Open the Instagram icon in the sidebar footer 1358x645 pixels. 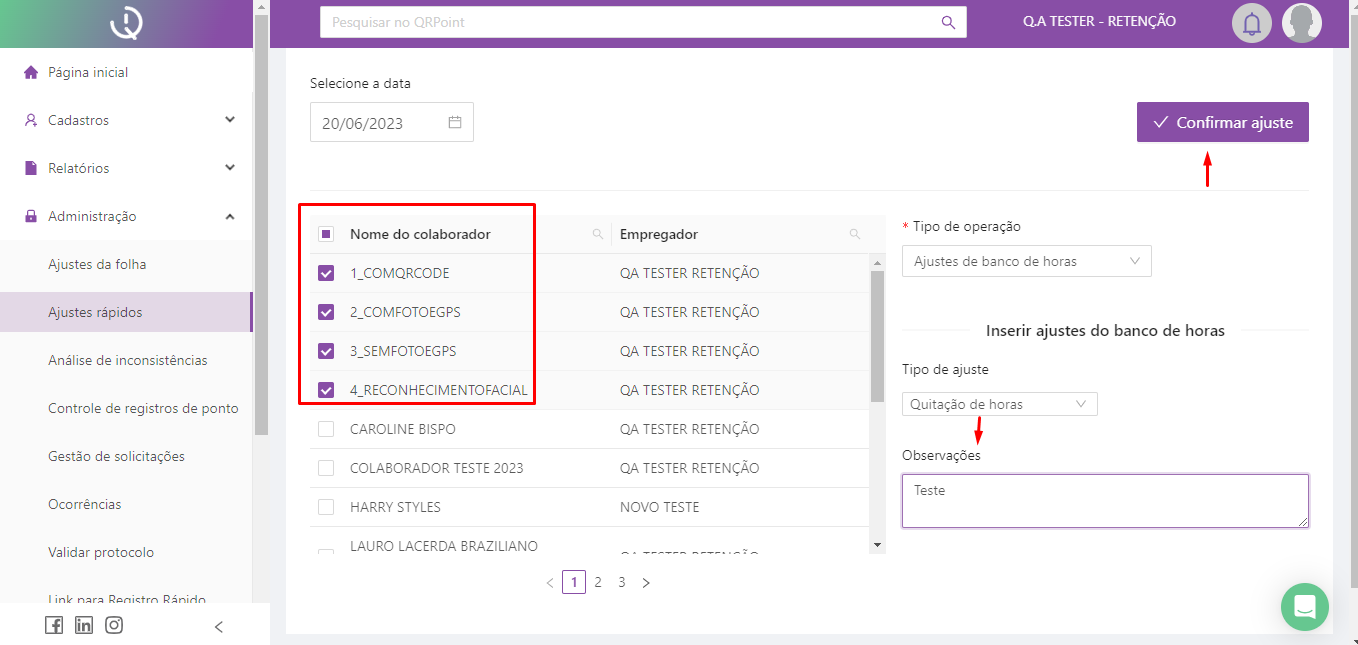click(x=114, y=625)
